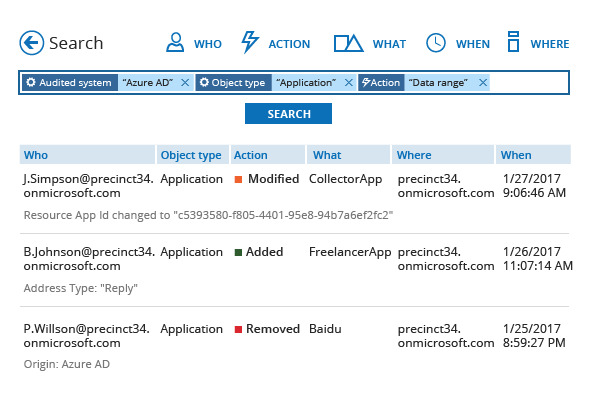The width and height of the screenshot is (590, 395).
Task: Click the Application type in B.Johnson row
Action: pyautogui.click(x=192, y=252)
